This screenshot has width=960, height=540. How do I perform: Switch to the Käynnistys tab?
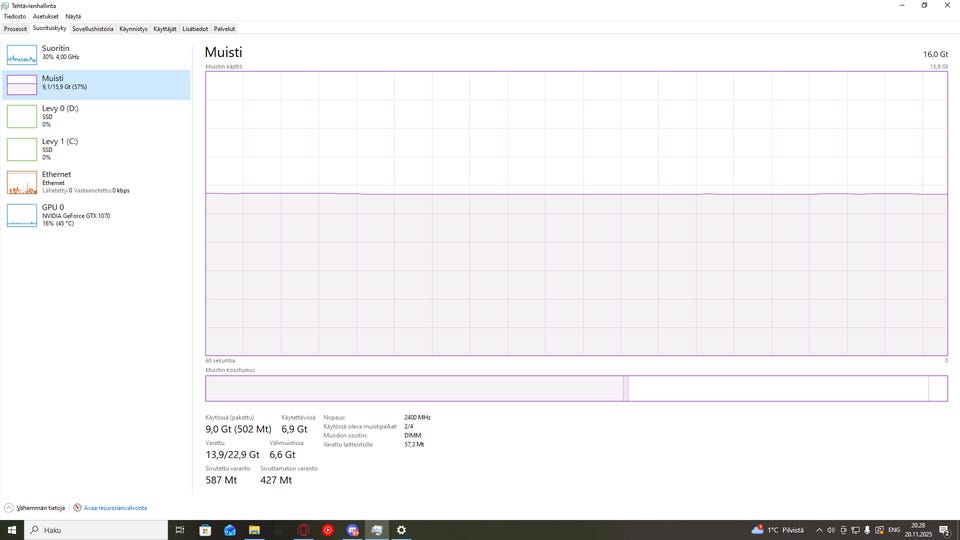click(133, 29)
